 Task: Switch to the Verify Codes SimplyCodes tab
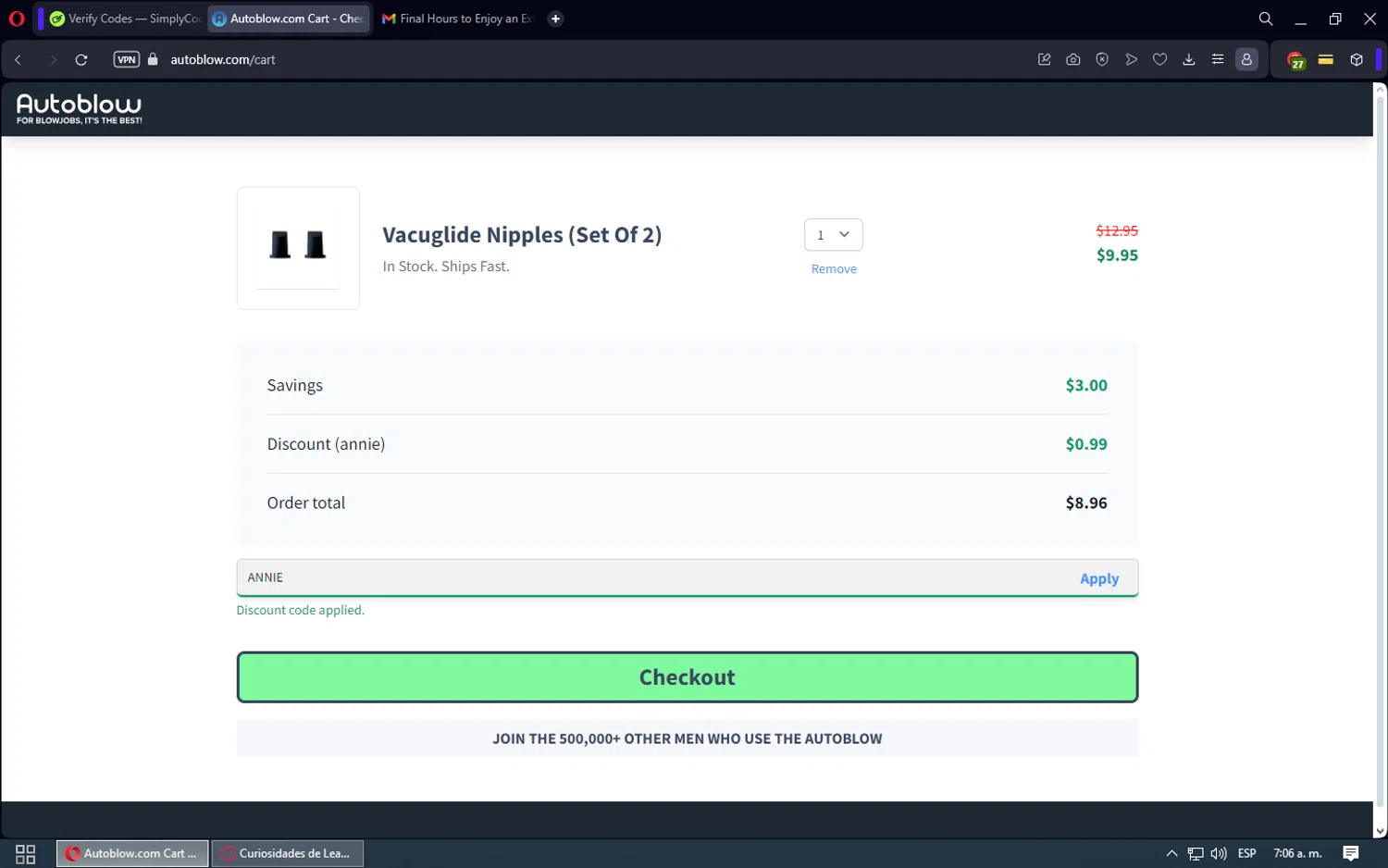tap(126, 19)
